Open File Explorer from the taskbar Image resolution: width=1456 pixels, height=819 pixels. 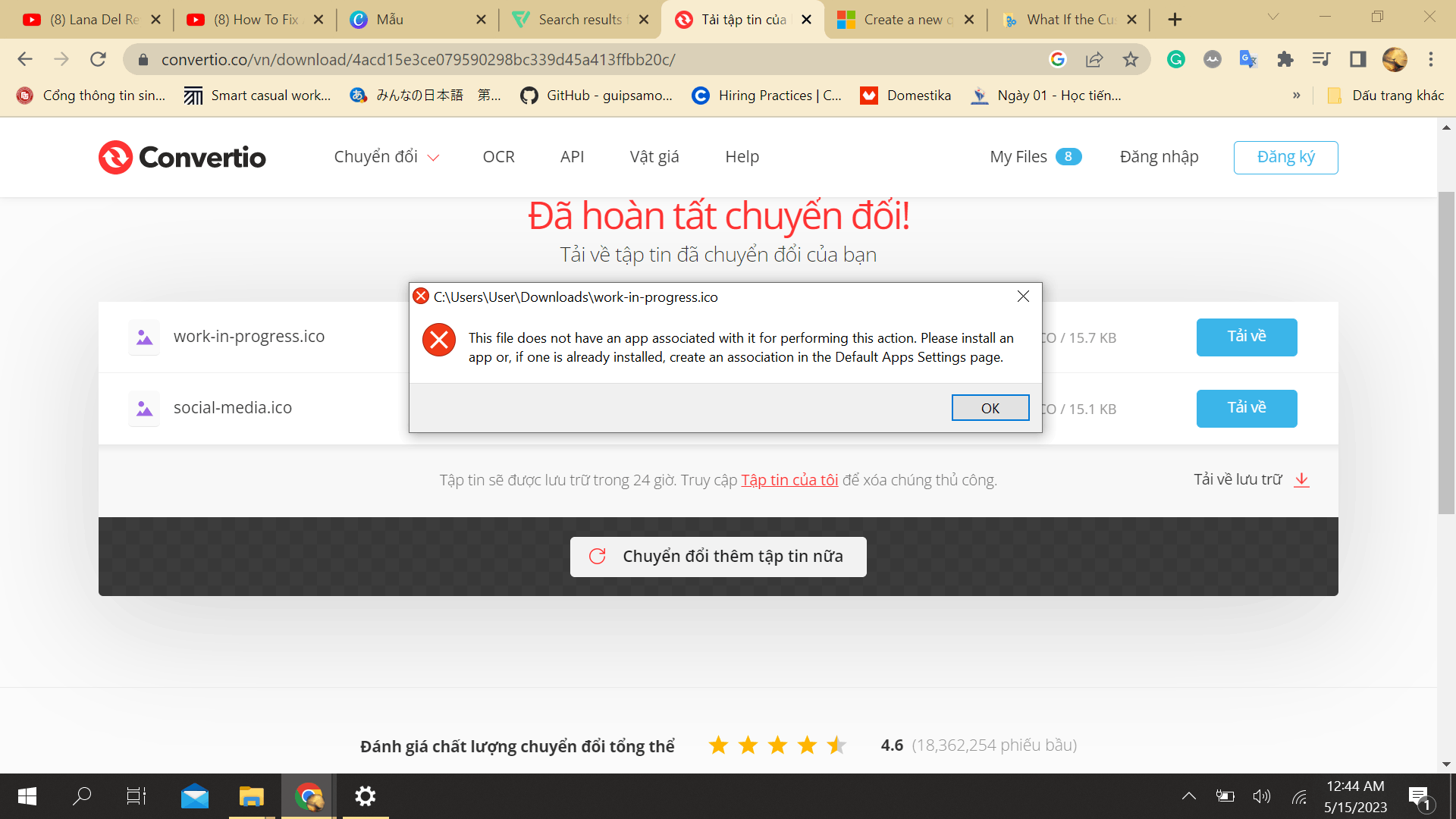(x=251, y=796)
